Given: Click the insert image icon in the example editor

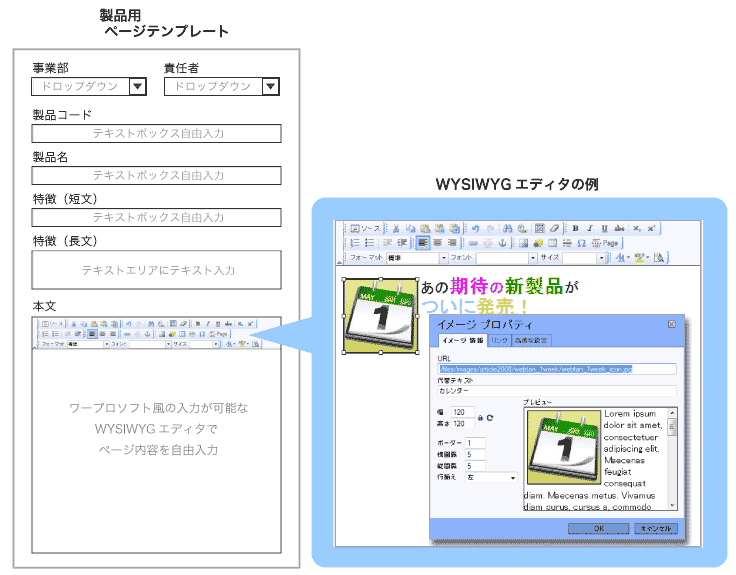Looking at the screenshot, I should (x=523, y=243).
